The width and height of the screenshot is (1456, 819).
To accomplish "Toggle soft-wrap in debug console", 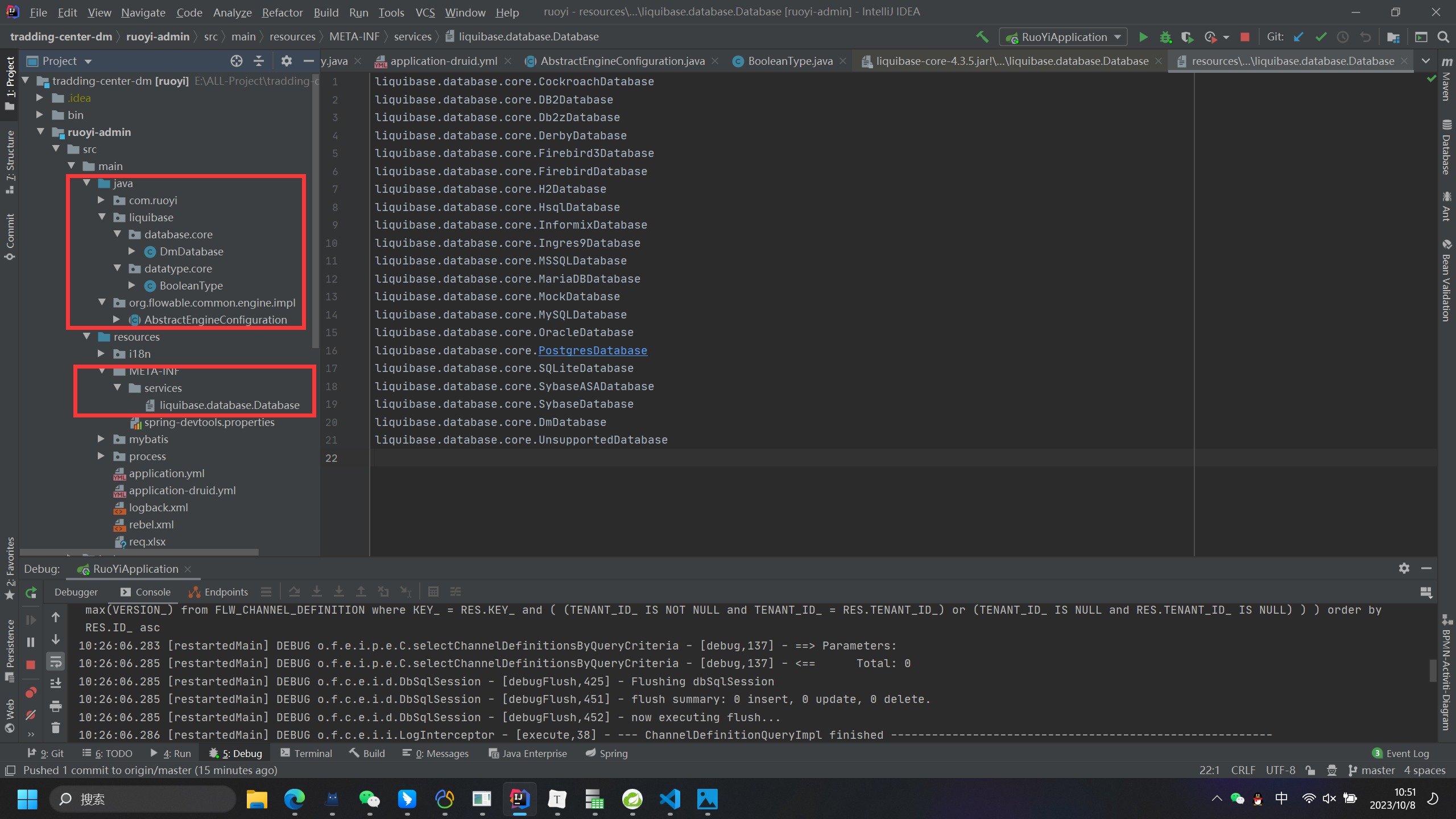I will (x=56, y=661).
